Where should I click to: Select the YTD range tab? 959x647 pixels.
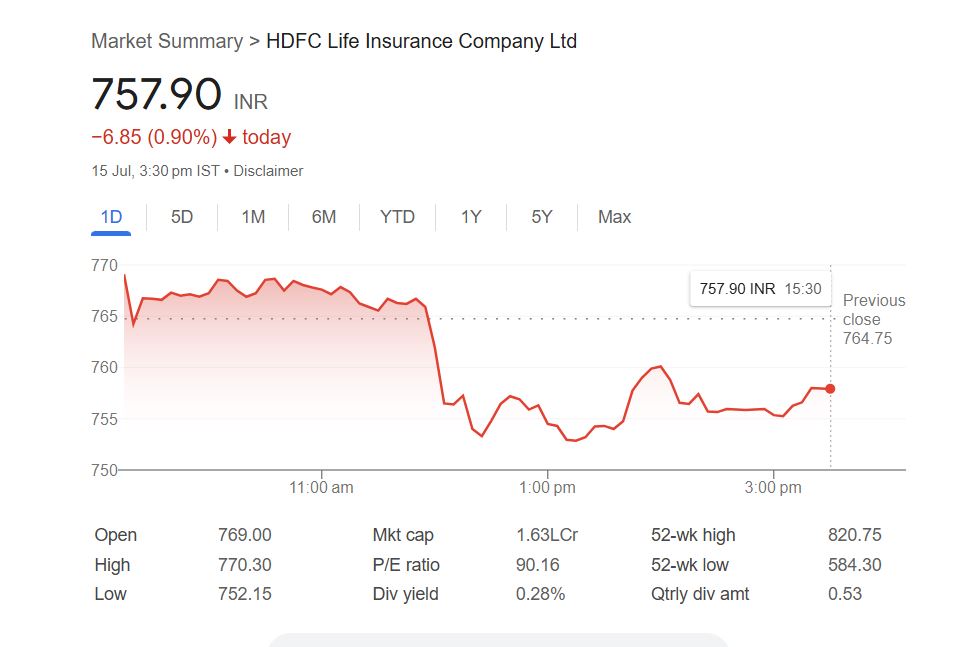[x=397, y=217]
